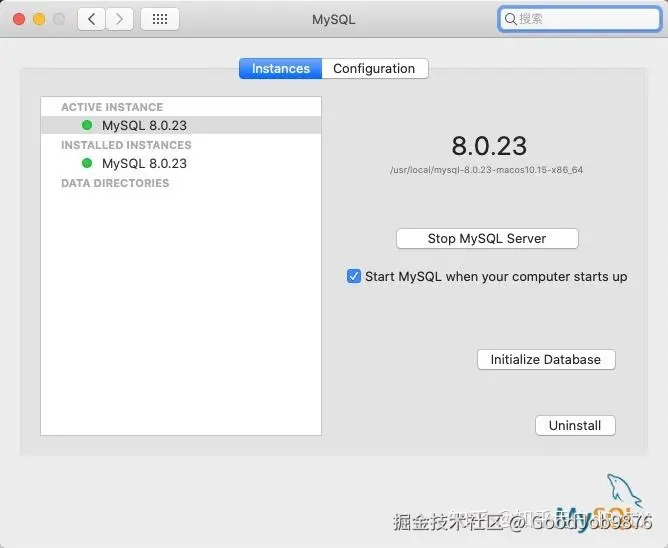
Task: Uncheck Start MySQL when computer starts up
Action: pos(354,276)
